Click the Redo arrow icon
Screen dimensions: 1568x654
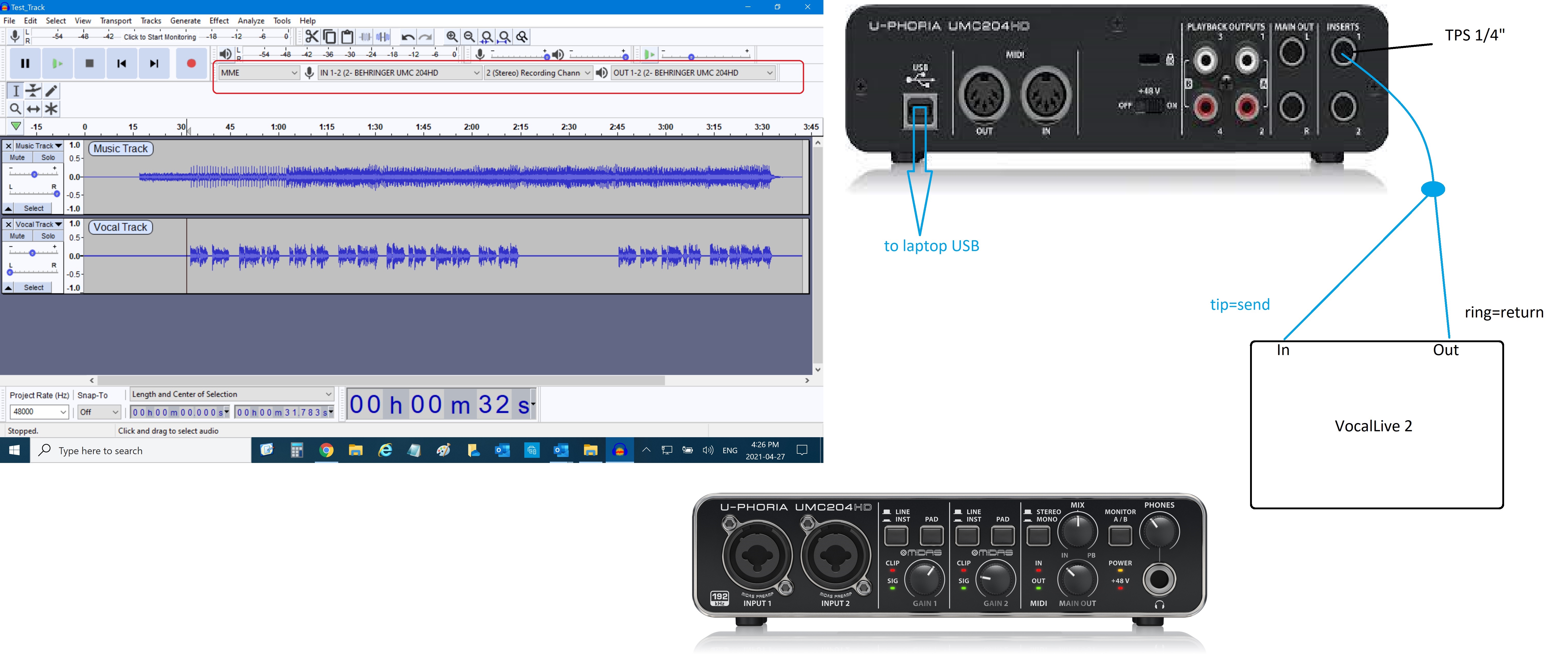pos(425,37)
